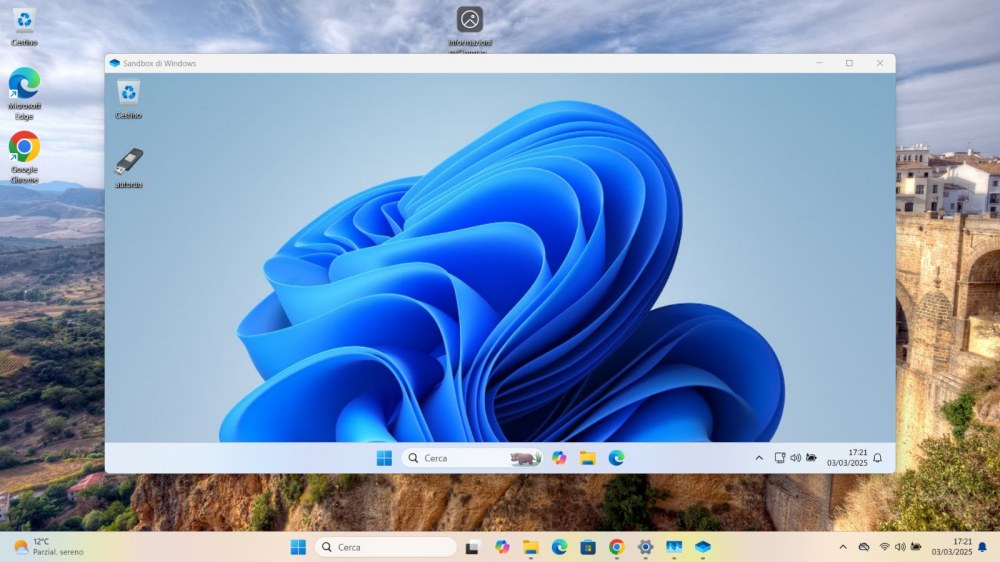Open Microsoft Store on the host taskbar
Viewport: 1000px width, 562px height.
pyautogui.click(x=588, y=547)
